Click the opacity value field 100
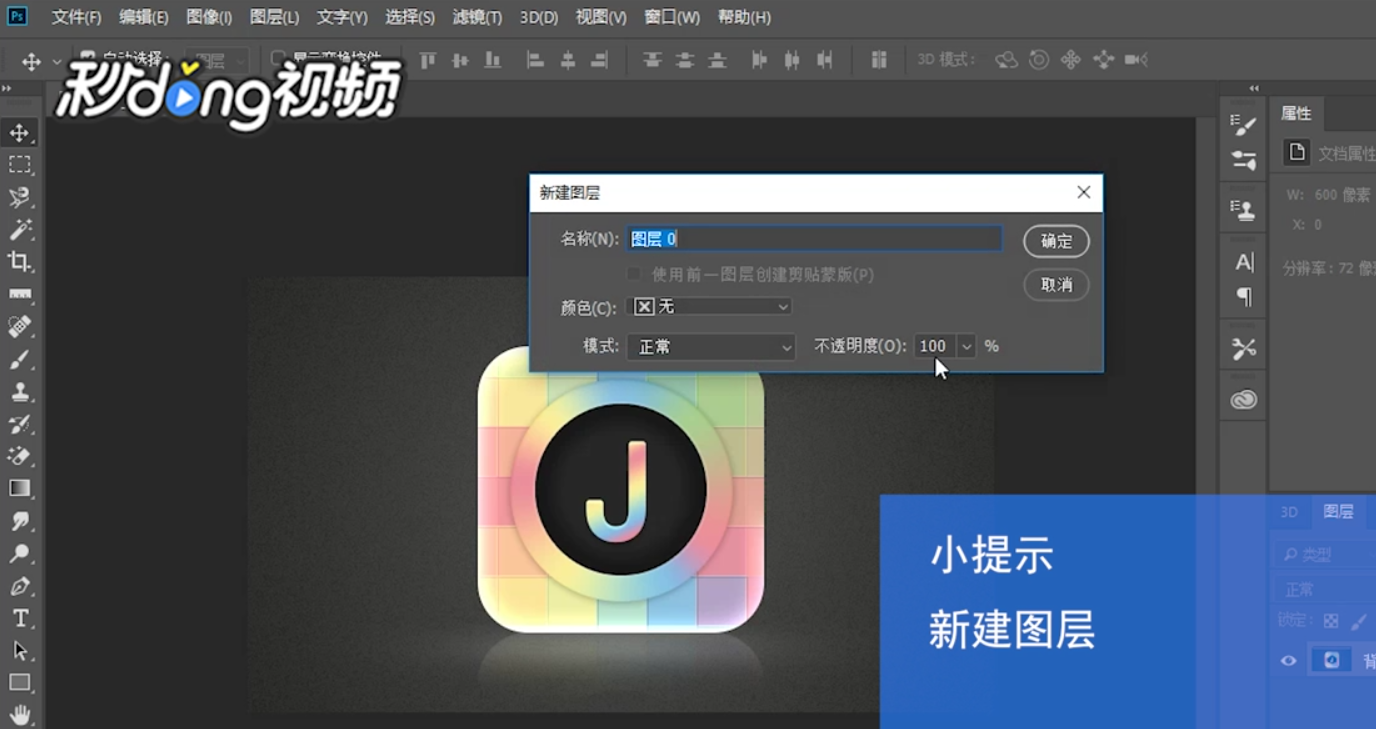Image resolution: width=1376 pixels, height=729 pixels. click(x=935, y=346)
